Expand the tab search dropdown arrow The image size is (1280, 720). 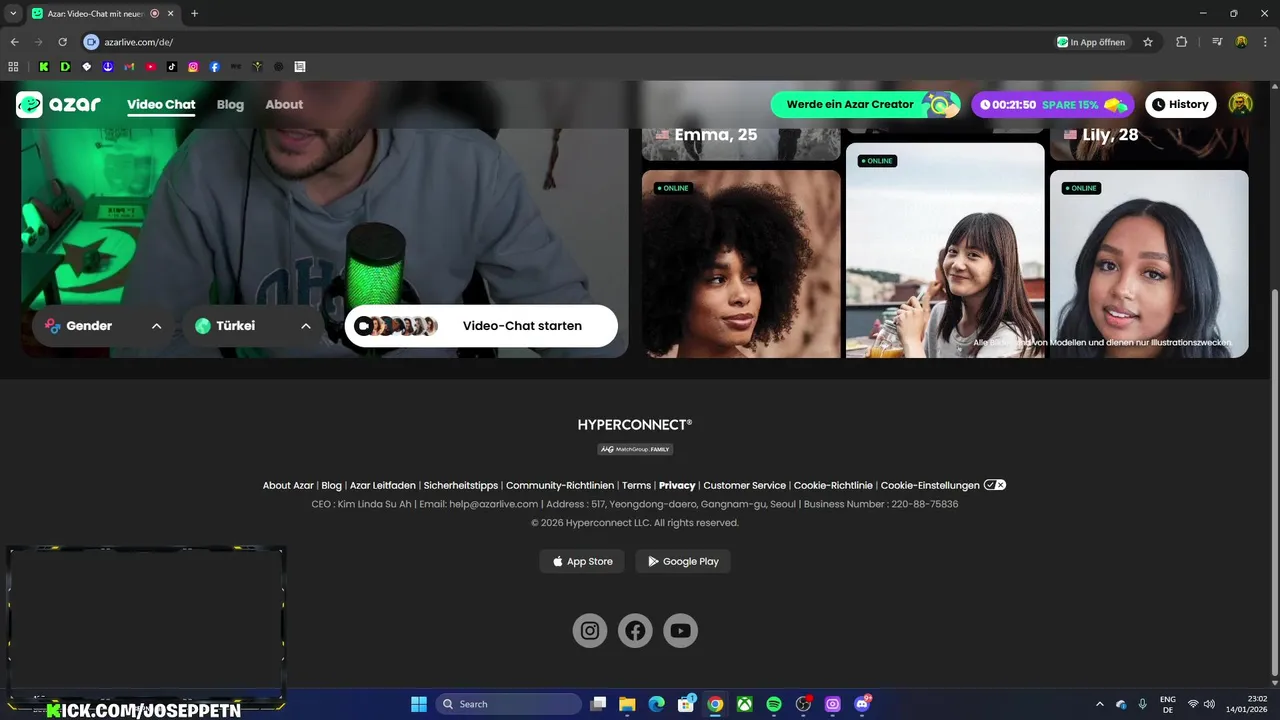(13, 13)
